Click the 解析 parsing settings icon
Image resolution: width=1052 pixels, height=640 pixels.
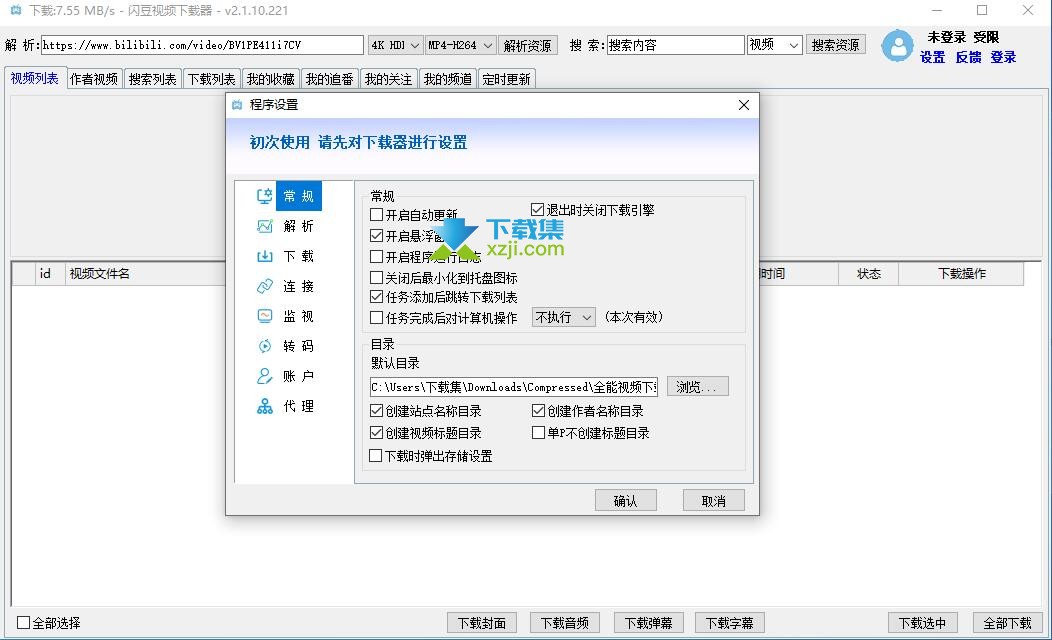tap(264, 226)
